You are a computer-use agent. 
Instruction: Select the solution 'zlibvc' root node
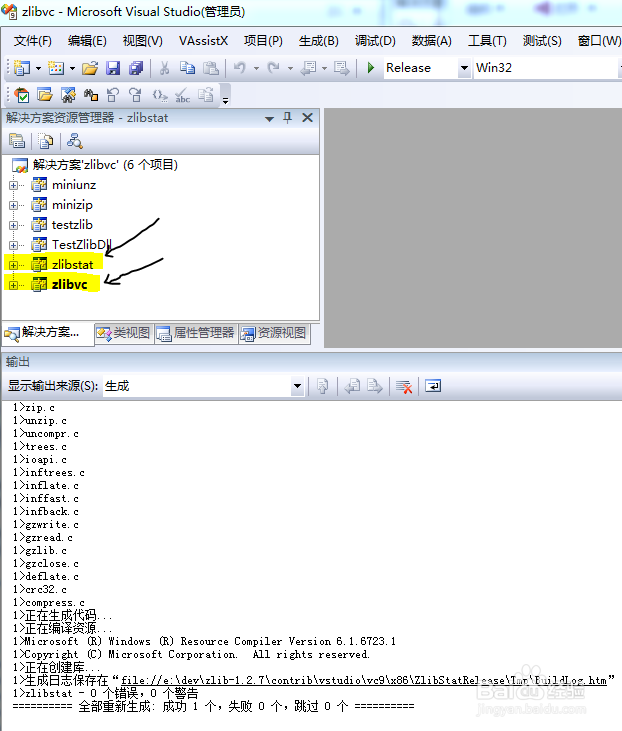point(105,165)
